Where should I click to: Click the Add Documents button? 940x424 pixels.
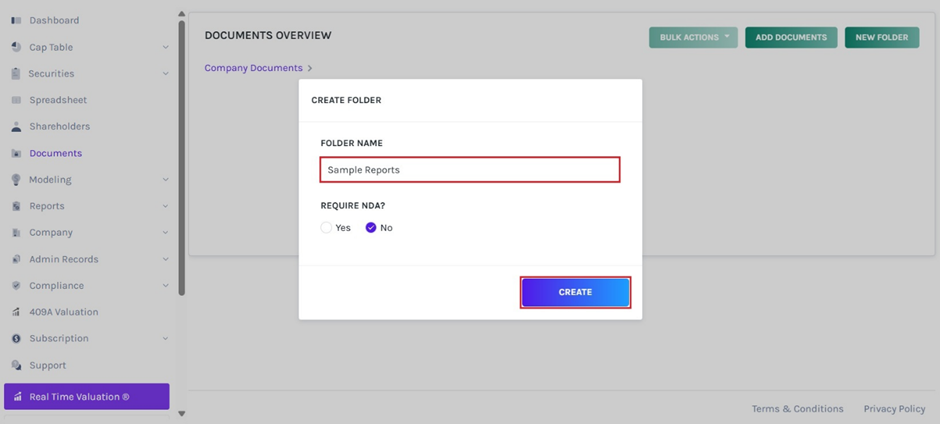pos(791,37)
